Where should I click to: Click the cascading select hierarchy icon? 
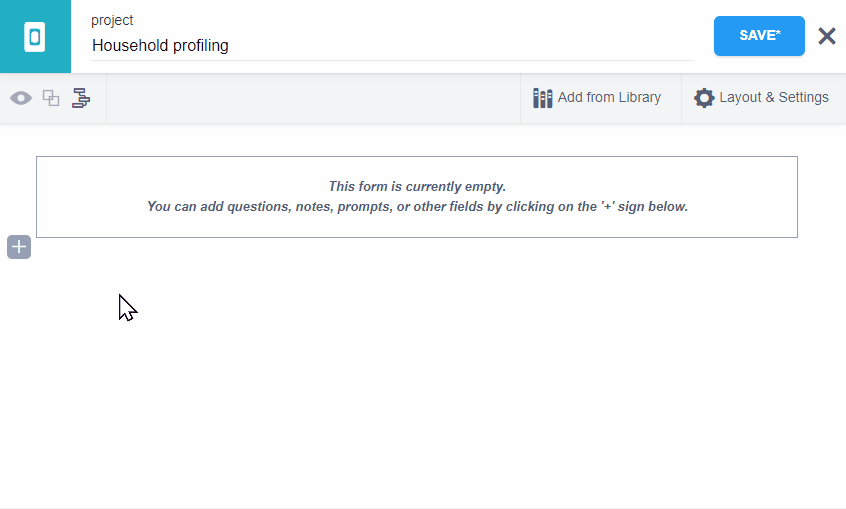click(x=81, y=98)
